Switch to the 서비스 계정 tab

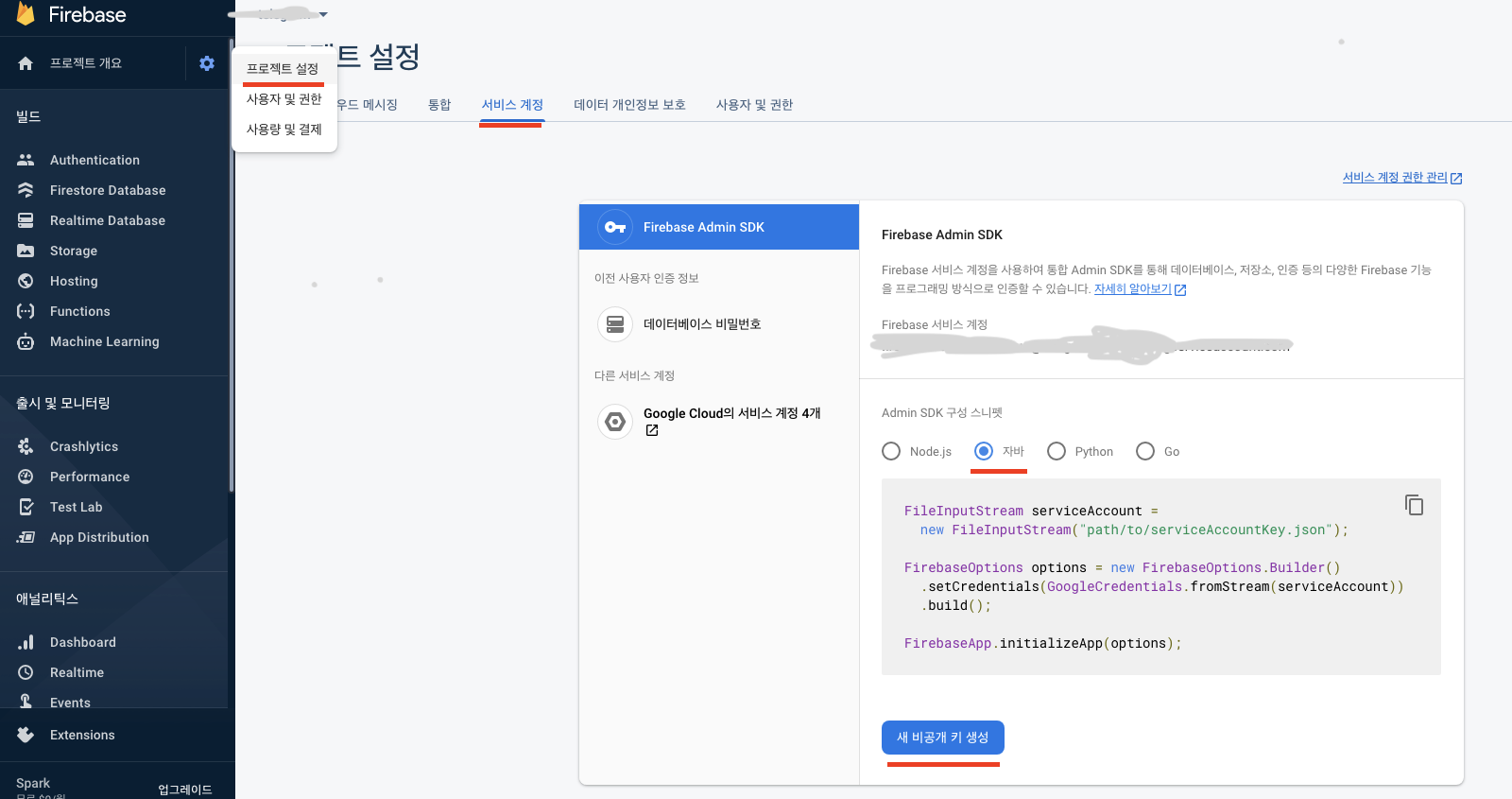pyautogui.click(x=512, y=105)
